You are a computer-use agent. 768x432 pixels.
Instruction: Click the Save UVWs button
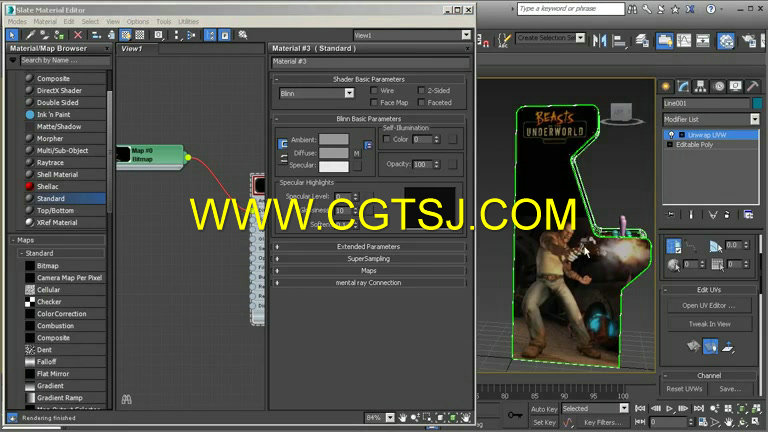pyautogui.click(x=730, y=389)
